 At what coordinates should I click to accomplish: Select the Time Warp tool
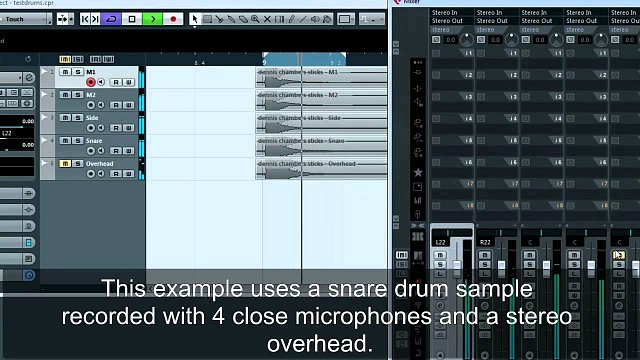[280, 19]
